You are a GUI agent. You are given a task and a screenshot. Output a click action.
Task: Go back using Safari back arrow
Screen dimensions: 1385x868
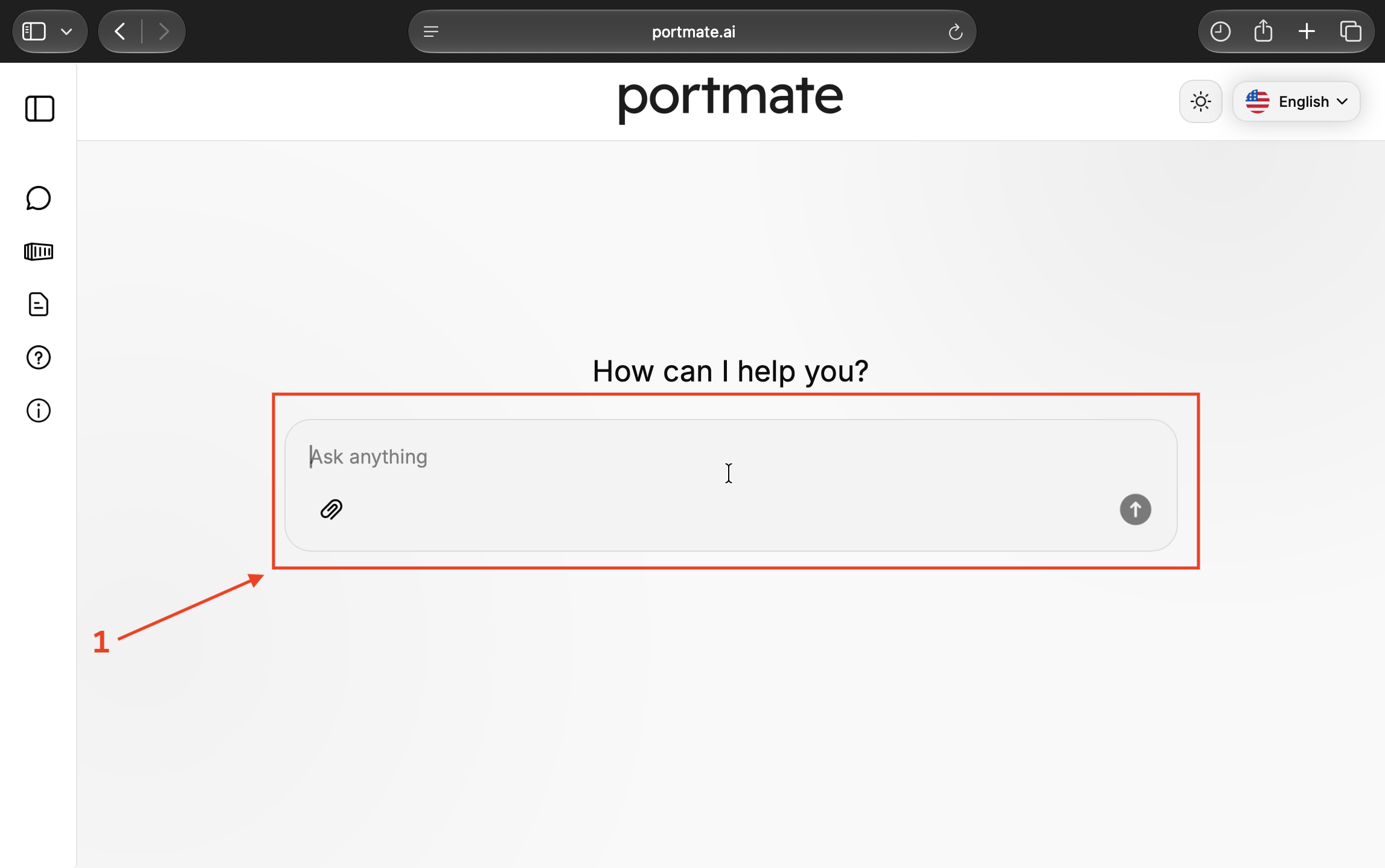point(120,31)
